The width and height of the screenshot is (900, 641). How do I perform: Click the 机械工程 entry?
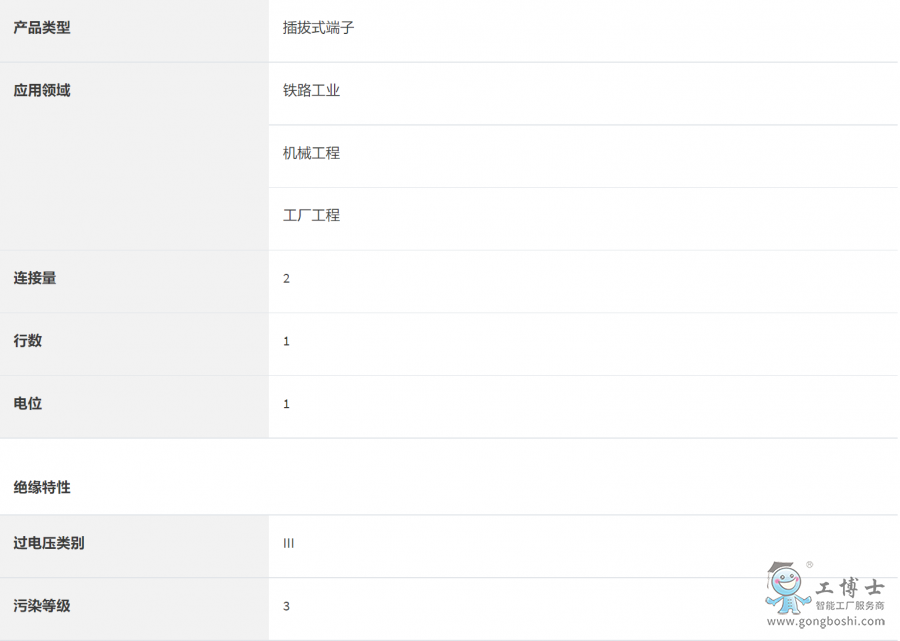click(x=311, y=153)
